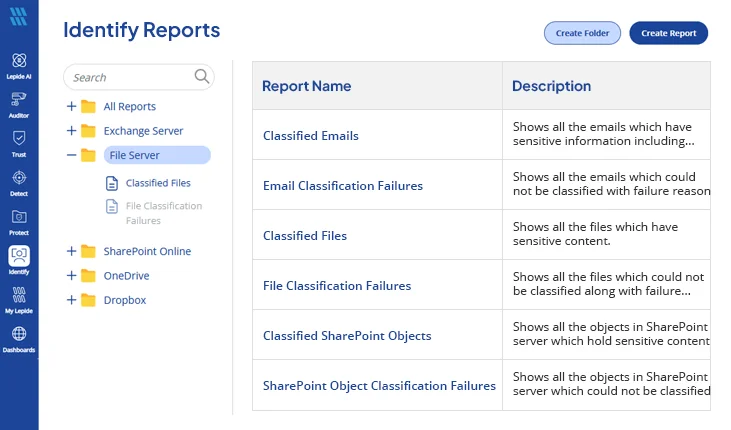This screenshot has width=731, height=430.
Task: Open File Classification Failures in the tree
Action: (164, 213)
